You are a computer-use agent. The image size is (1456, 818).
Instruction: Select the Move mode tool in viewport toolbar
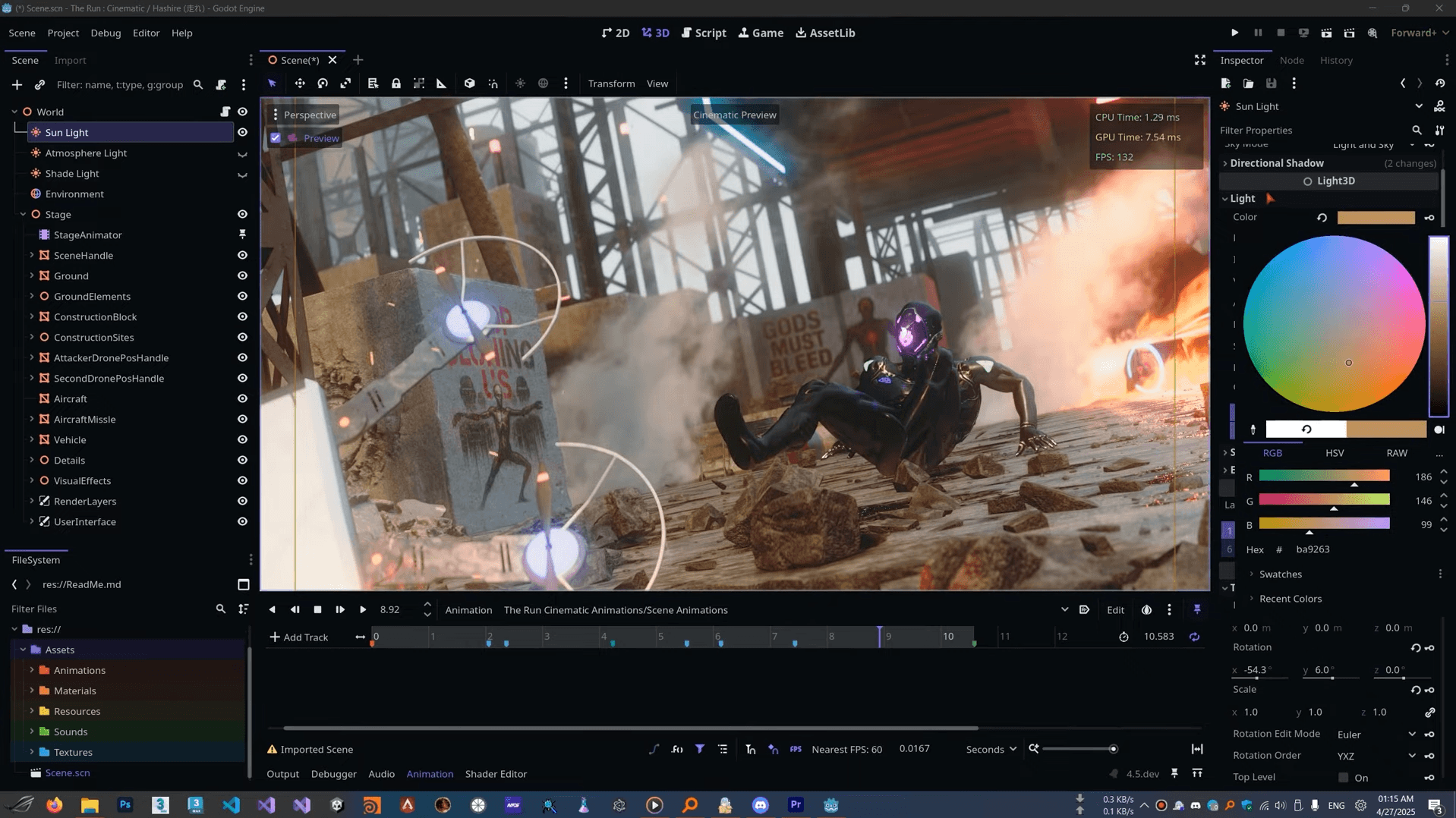(x=300, y=83)
